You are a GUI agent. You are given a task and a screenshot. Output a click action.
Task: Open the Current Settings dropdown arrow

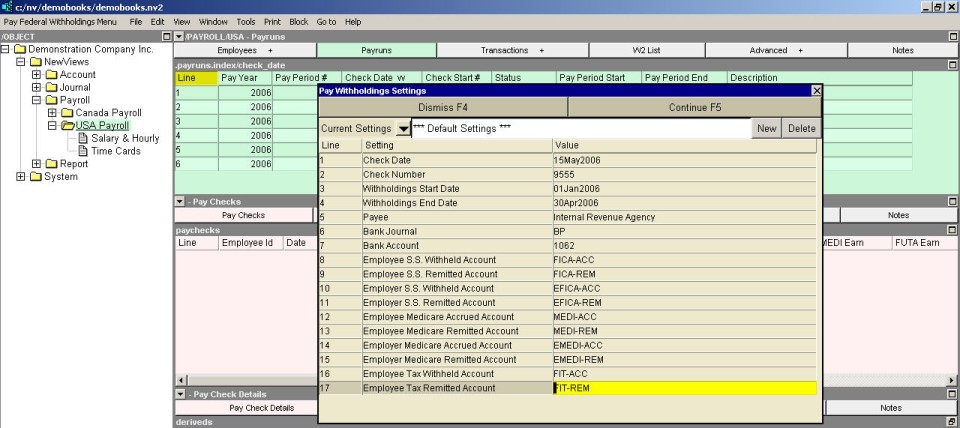point(403,129)
